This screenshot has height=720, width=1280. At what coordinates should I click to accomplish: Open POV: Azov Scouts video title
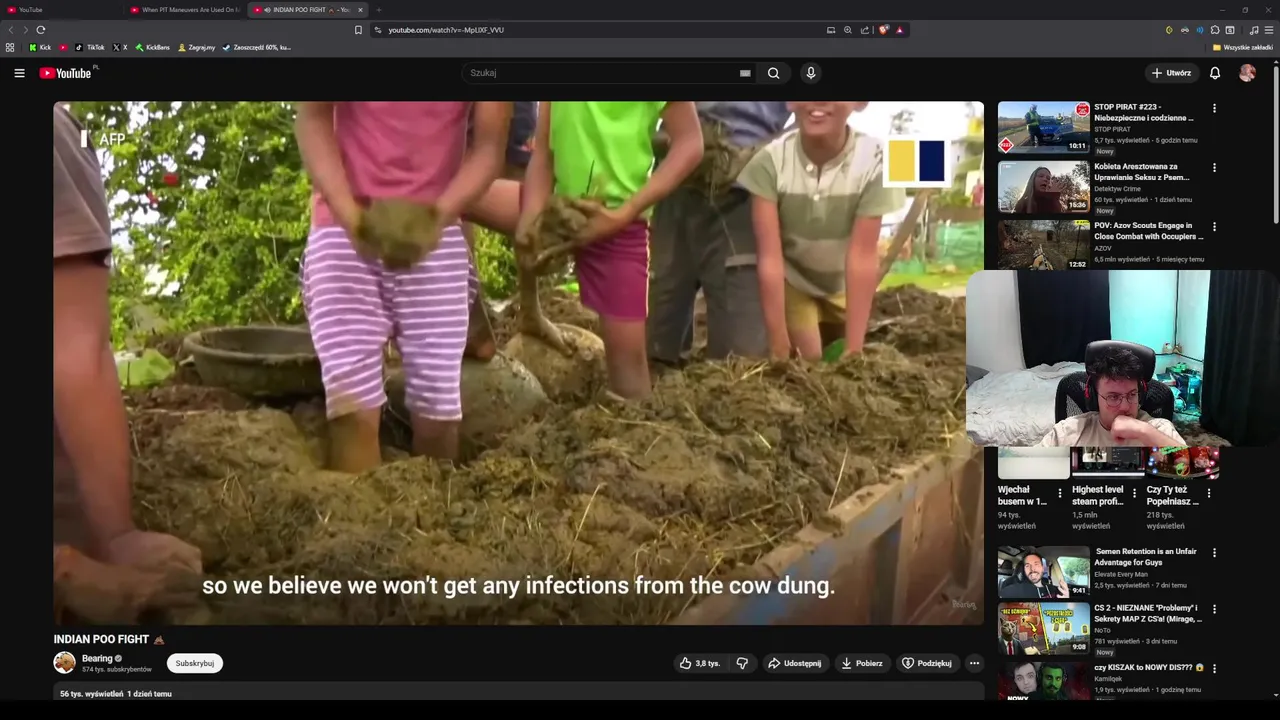click(1148, 231)
